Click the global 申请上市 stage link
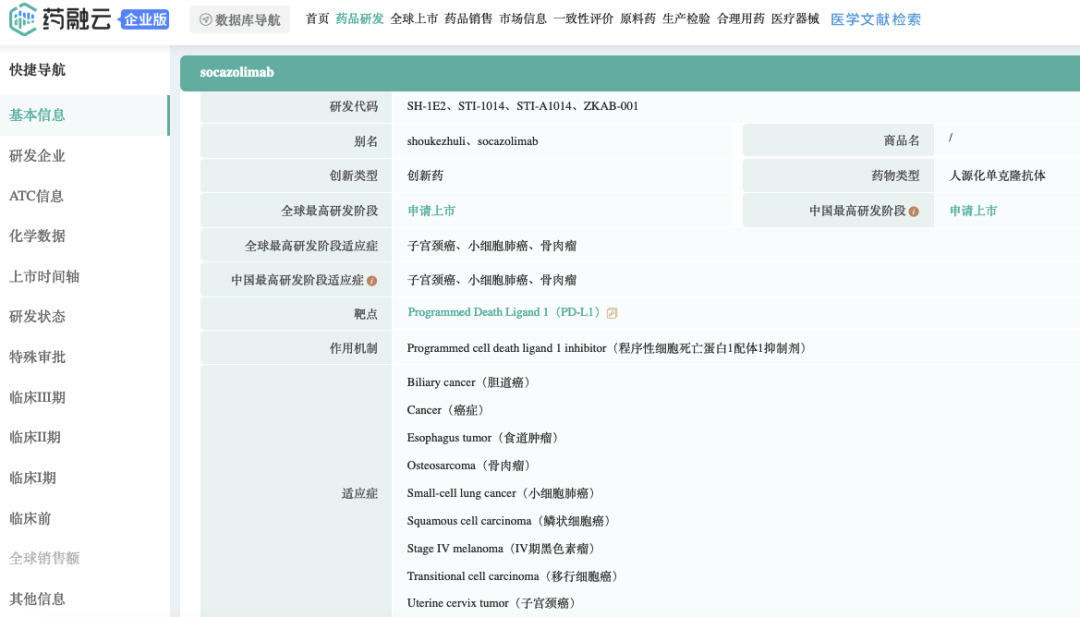1080x617 pixels. pyautogui.click(x=431, y=211)
